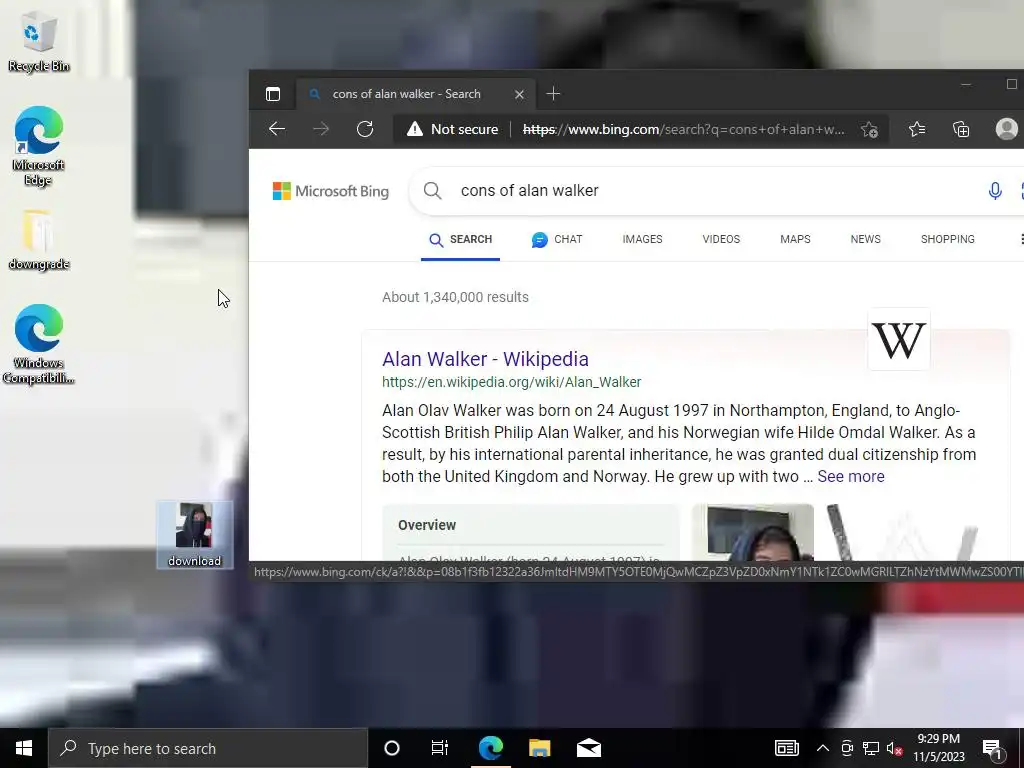
Task: Go back to the previous page
Action: click(x=277, y=129)
